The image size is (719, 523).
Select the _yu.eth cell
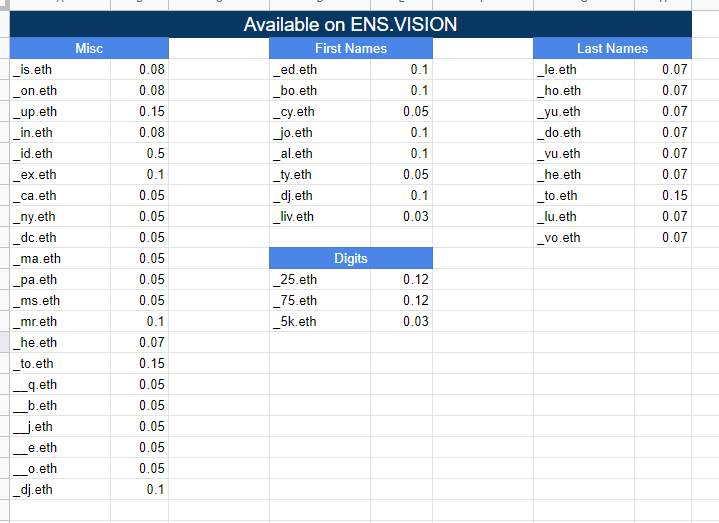click(x=584, y=111)
